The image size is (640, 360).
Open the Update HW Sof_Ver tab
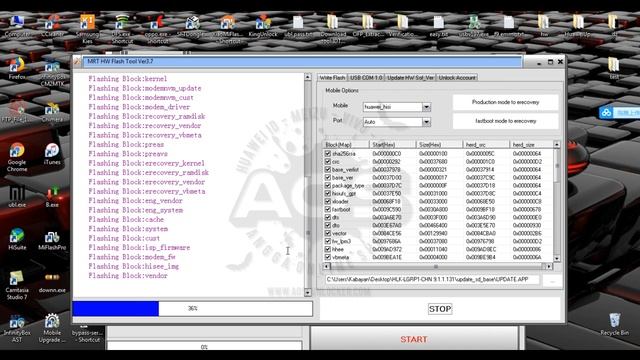410,78
